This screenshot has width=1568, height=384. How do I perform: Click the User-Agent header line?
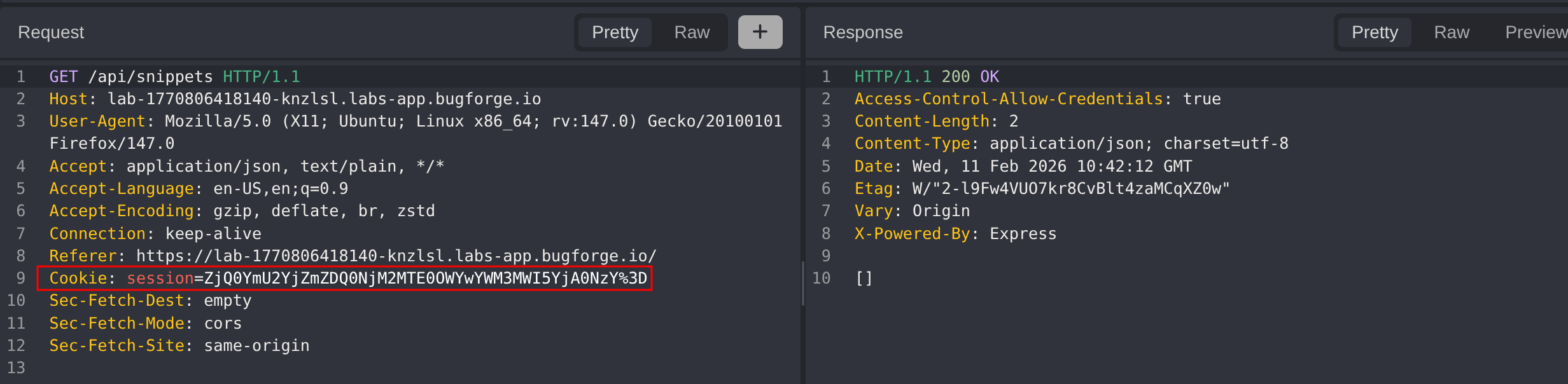(415, 121)
